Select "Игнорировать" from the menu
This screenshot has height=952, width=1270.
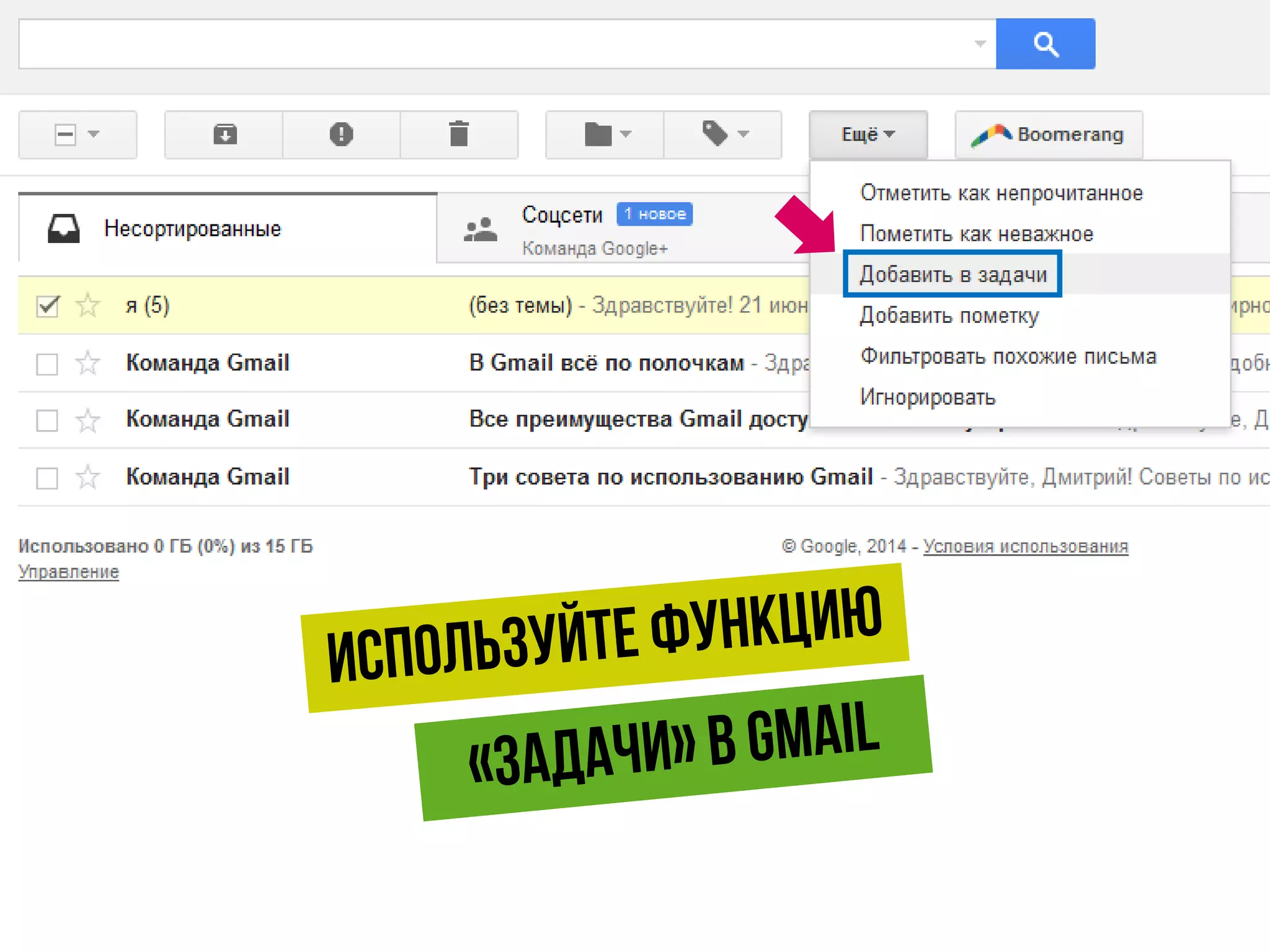click(927, 397)
